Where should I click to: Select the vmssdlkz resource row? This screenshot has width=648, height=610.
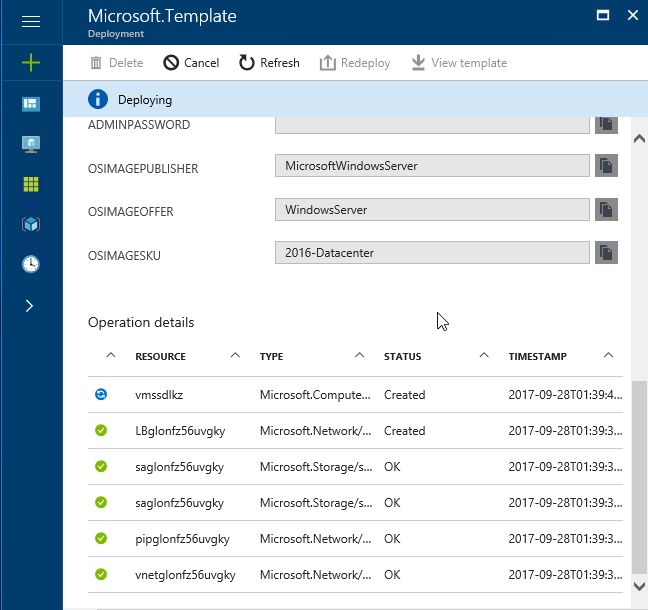355,395
